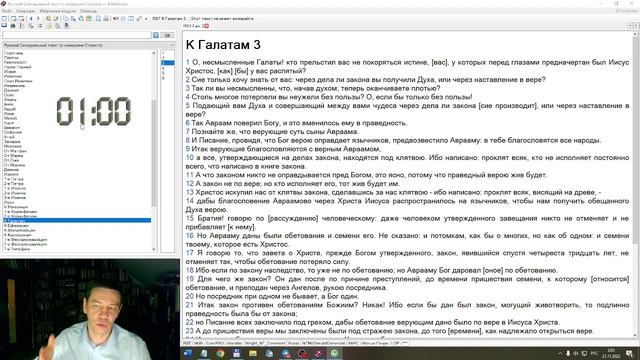Click the microphone icon in system tray
Viewport: 640px width, 360px height.
[x=568, y=353]
